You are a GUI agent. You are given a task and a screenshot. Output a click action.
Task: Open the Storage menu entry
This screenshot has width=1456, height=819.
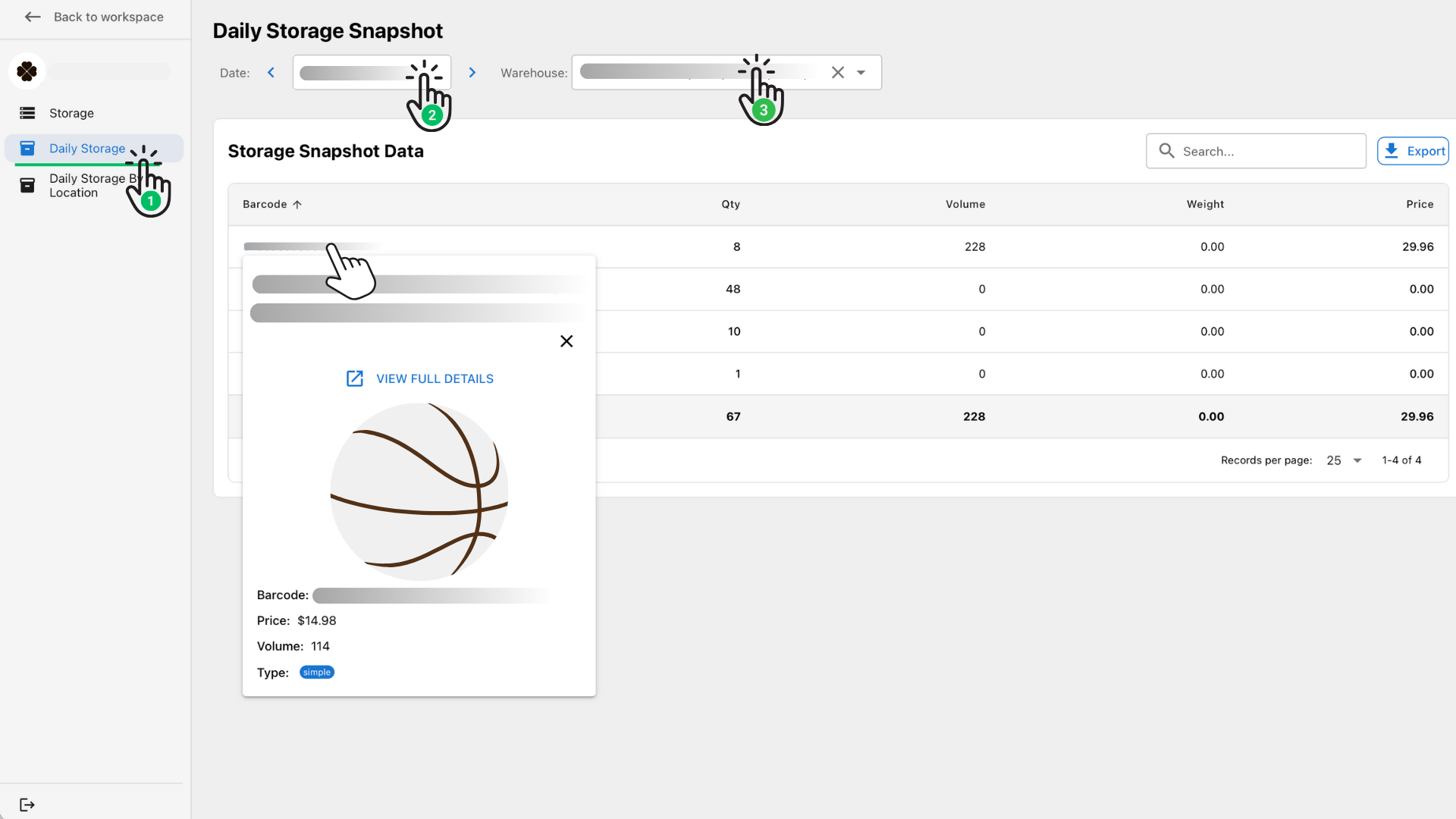click(x=71, y=112)
